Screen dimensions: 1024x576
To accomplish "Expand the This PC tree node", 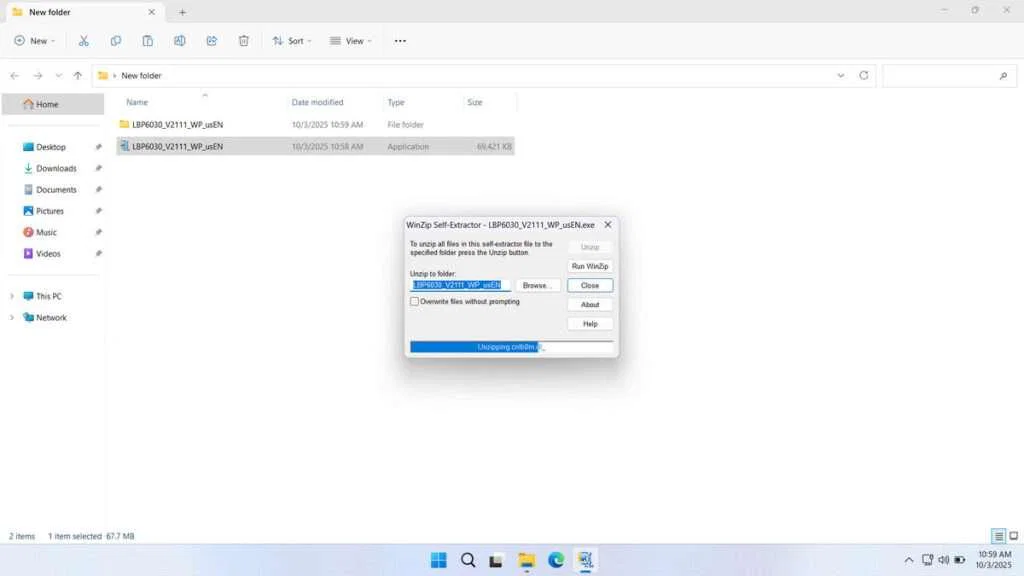I will pos(12,296).
